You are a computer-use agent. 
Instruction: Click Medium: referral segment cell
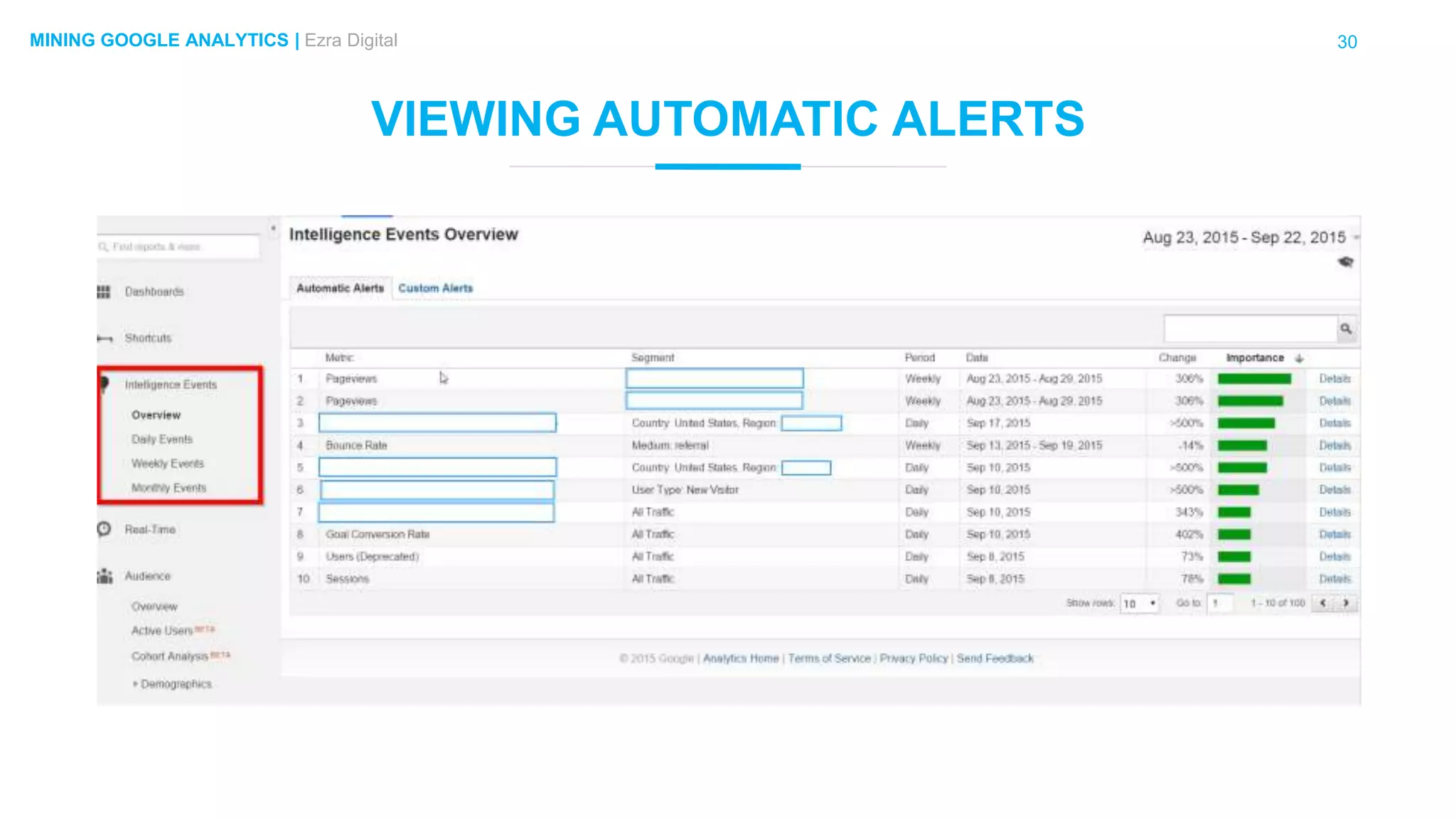tap(670, 446)
